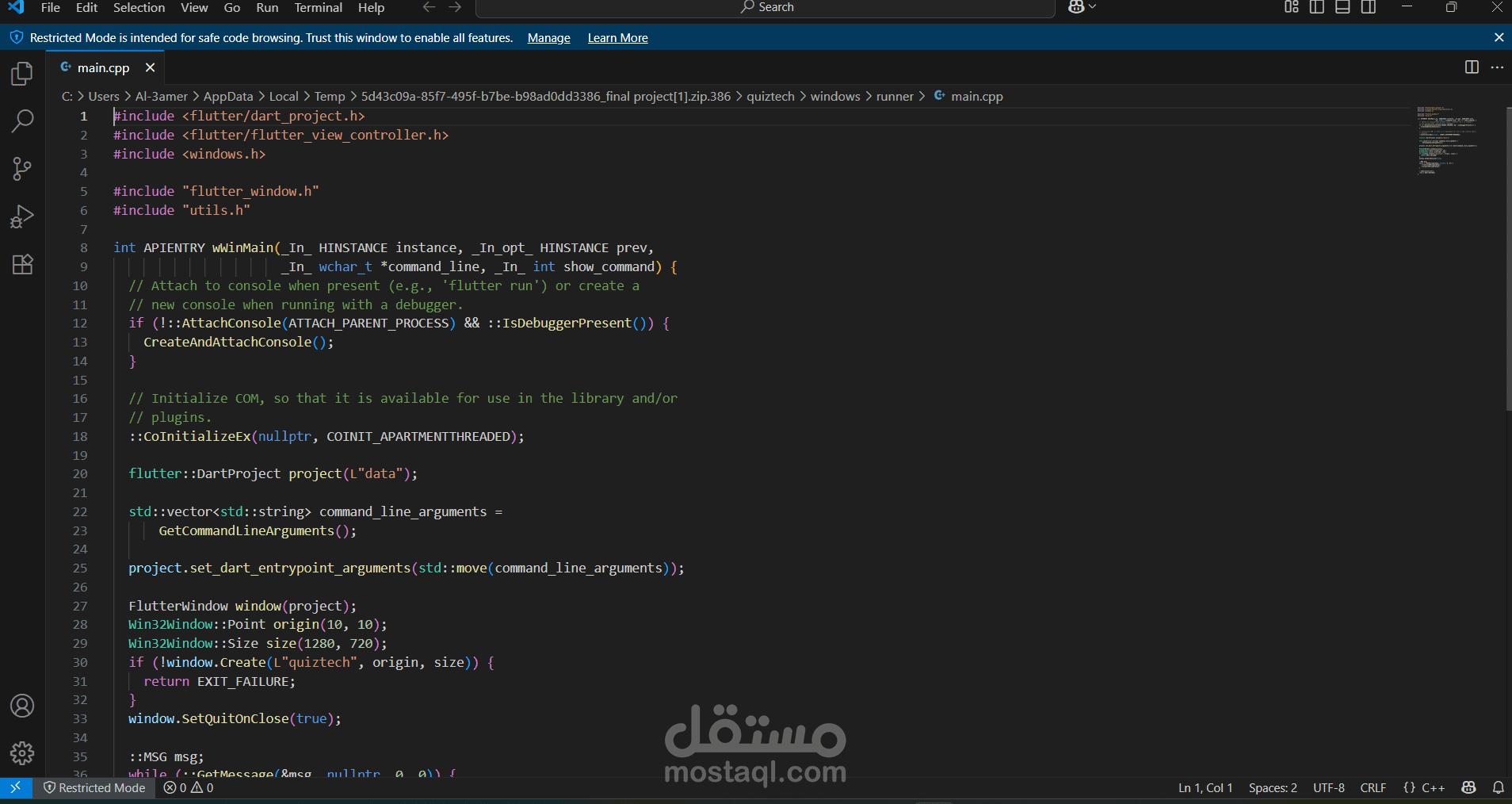Open the Search view in the activity bar

point(22,121)
